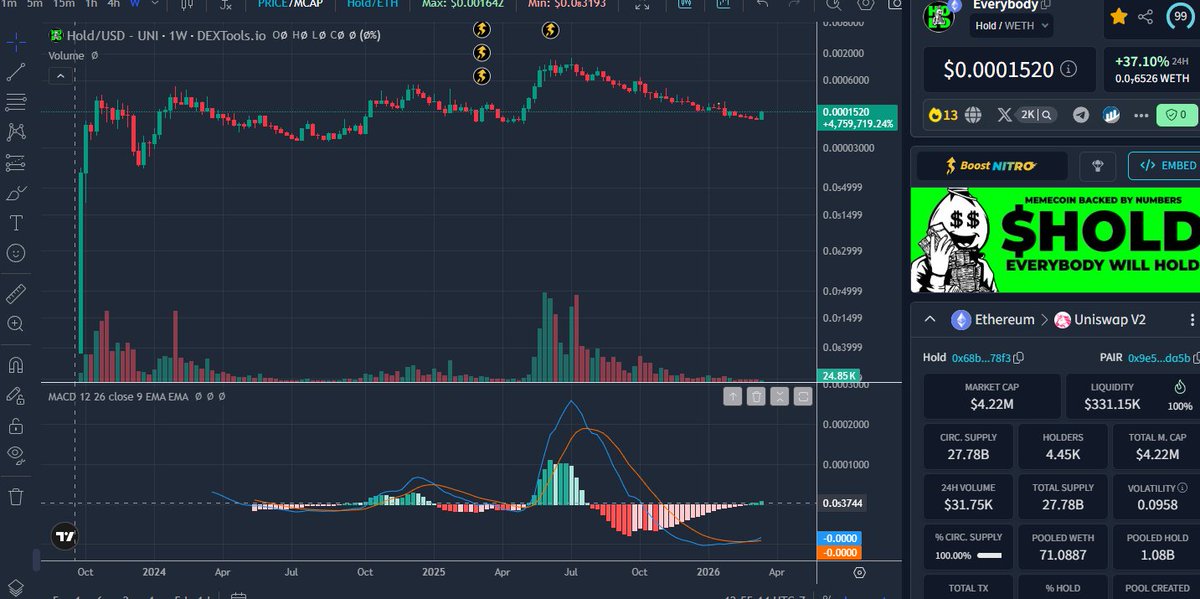This screenshot has height=599, width=1200.
Task: Delete the MACD pane
Action: (x=756, y=397)
